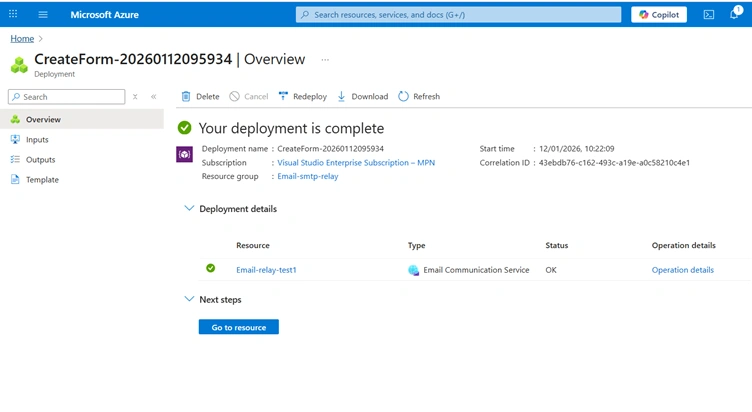Select Overview in the sidebar

(x=82, y=119)
